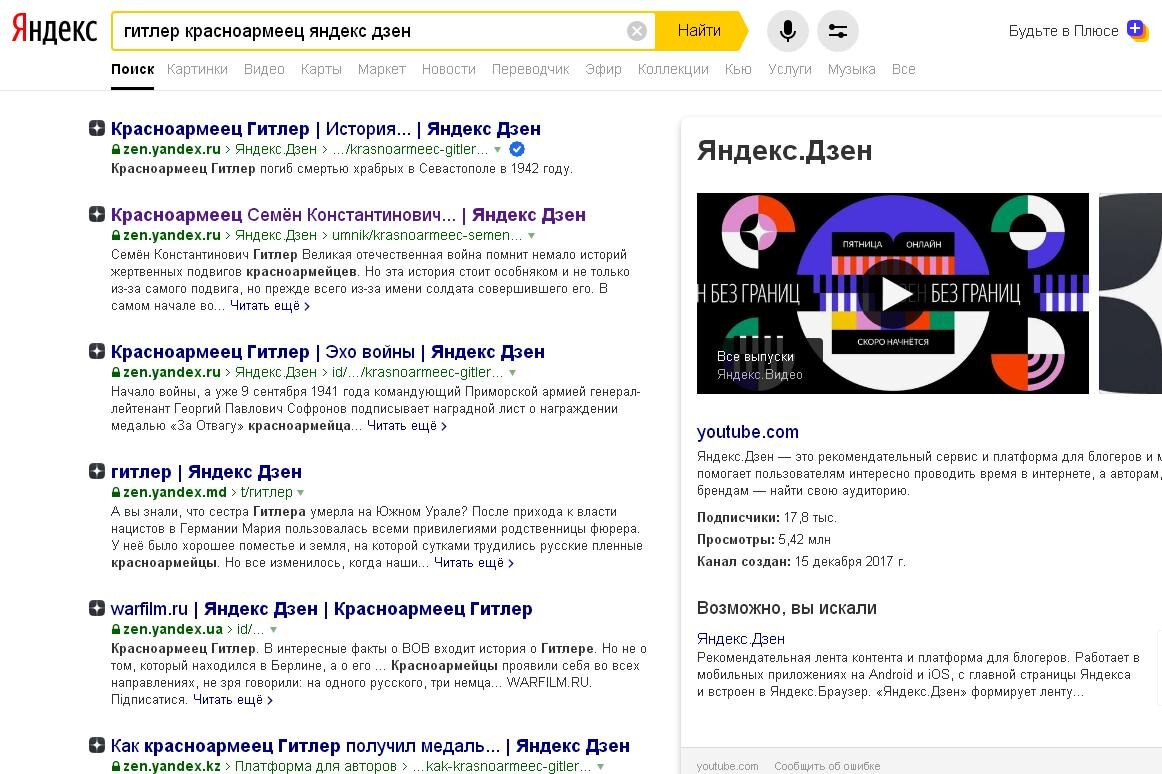Click padlock icon beside zen.yandex.kz URL

(x=116, y=767)
